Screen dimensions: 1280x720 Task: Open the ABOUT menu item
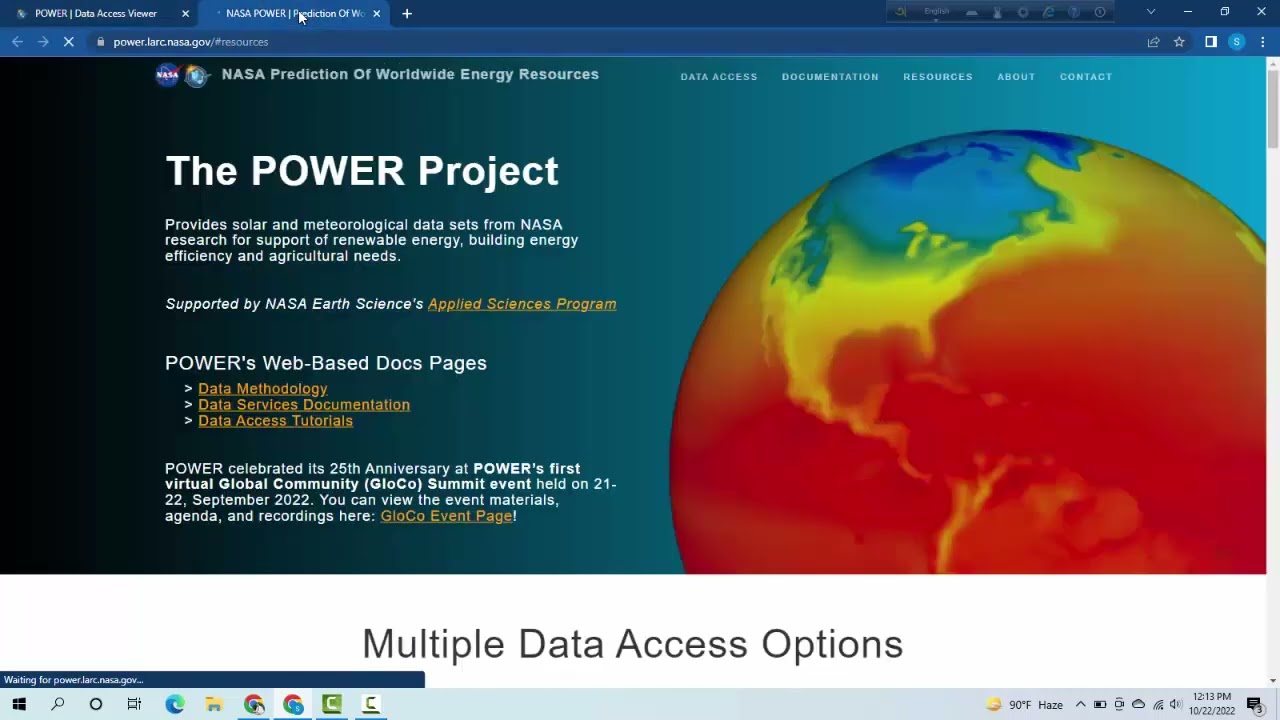click(x=1016, y=77)
